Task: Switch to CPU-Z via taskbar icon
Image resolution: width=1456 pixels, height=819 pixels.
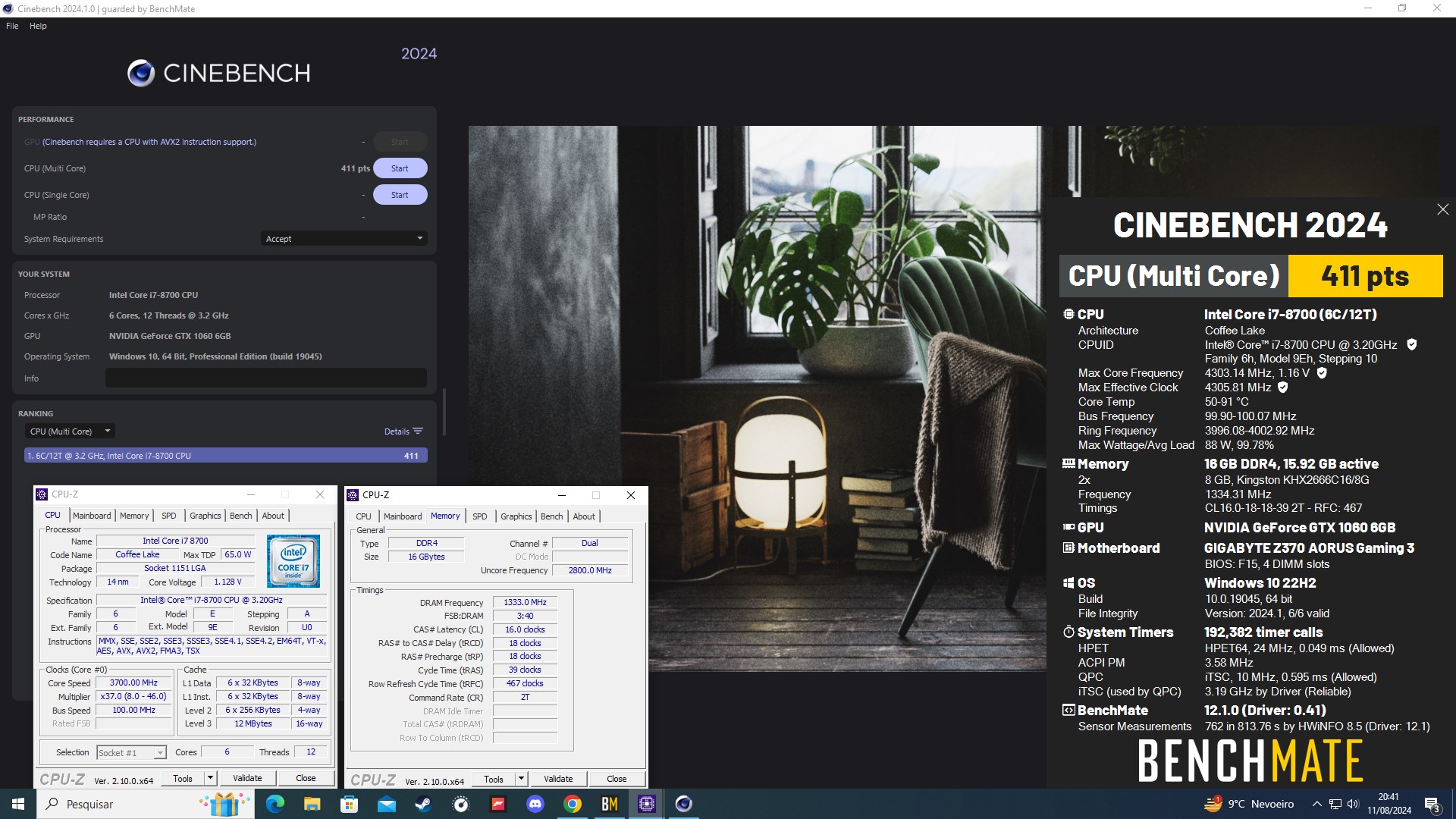Action: click(x=647, y=804)
